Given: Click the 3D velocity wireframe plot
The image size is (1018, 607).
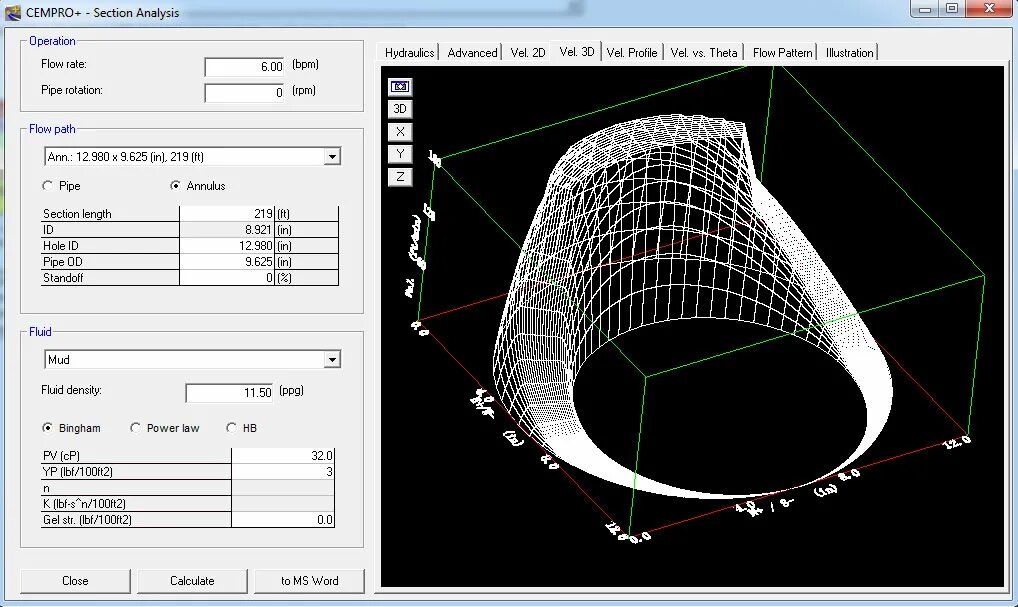Looking at the screenshot, I should pos(692,327).
